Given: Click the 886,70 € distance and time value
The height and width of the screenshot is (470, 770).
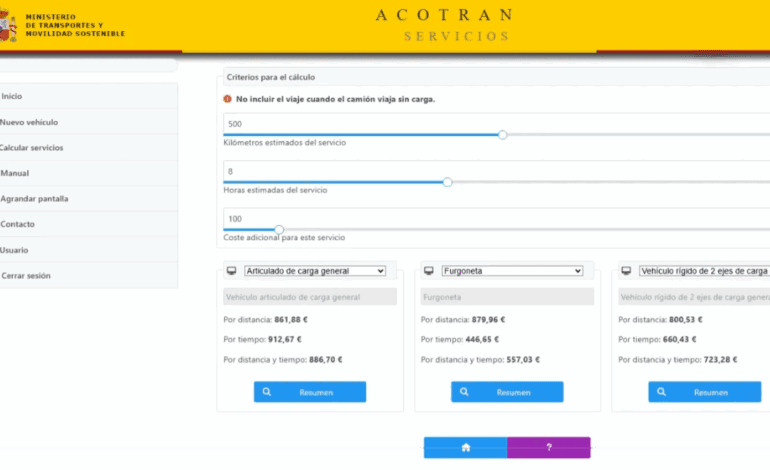Looking at the screenshot, I should (326, 359).
